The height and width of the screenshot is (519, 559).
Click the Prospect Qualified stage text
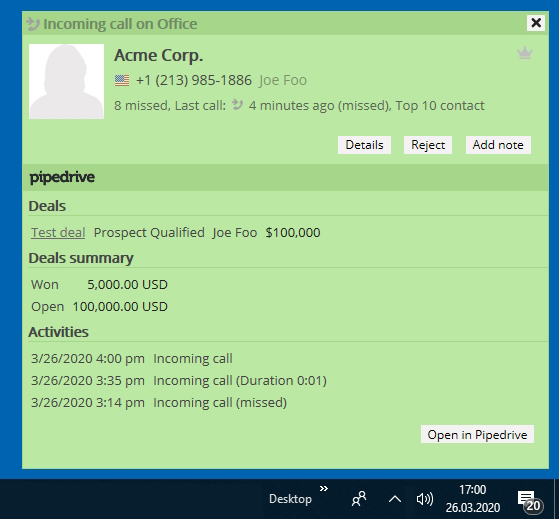coord(149,232)
